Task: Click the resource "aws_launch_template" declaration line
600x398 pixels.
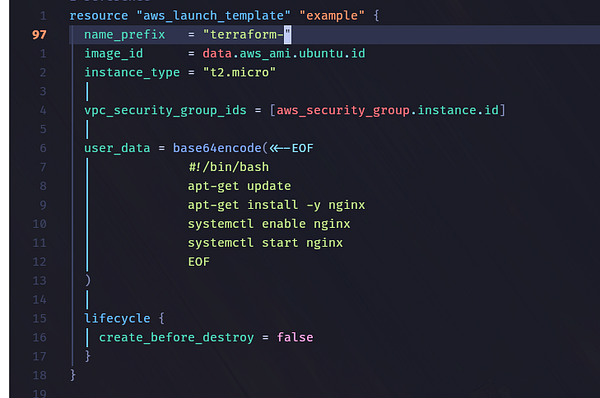Action: click(x=224, y=16)
